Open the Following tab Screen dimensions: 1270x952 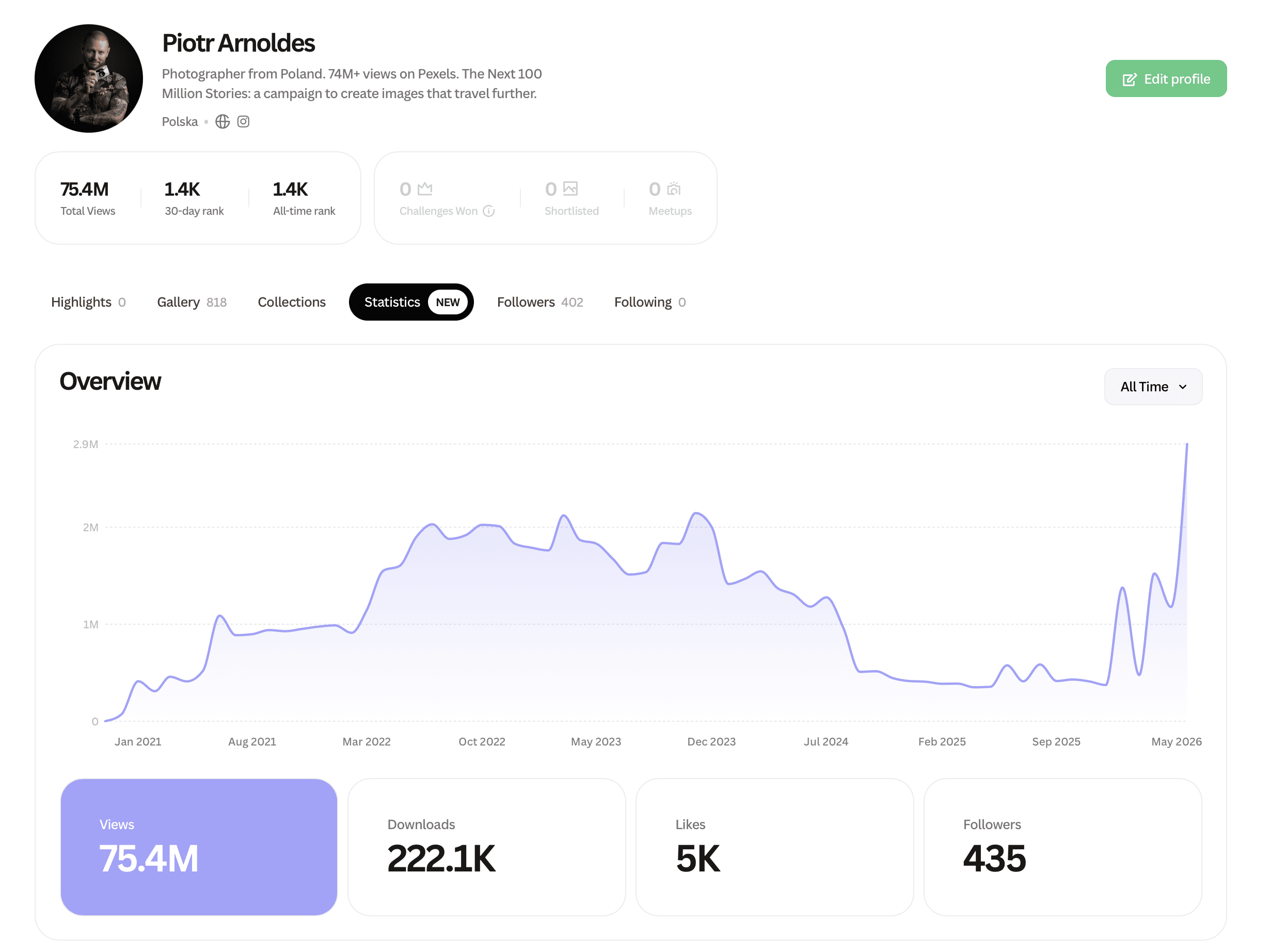click(x=650, y=302)
